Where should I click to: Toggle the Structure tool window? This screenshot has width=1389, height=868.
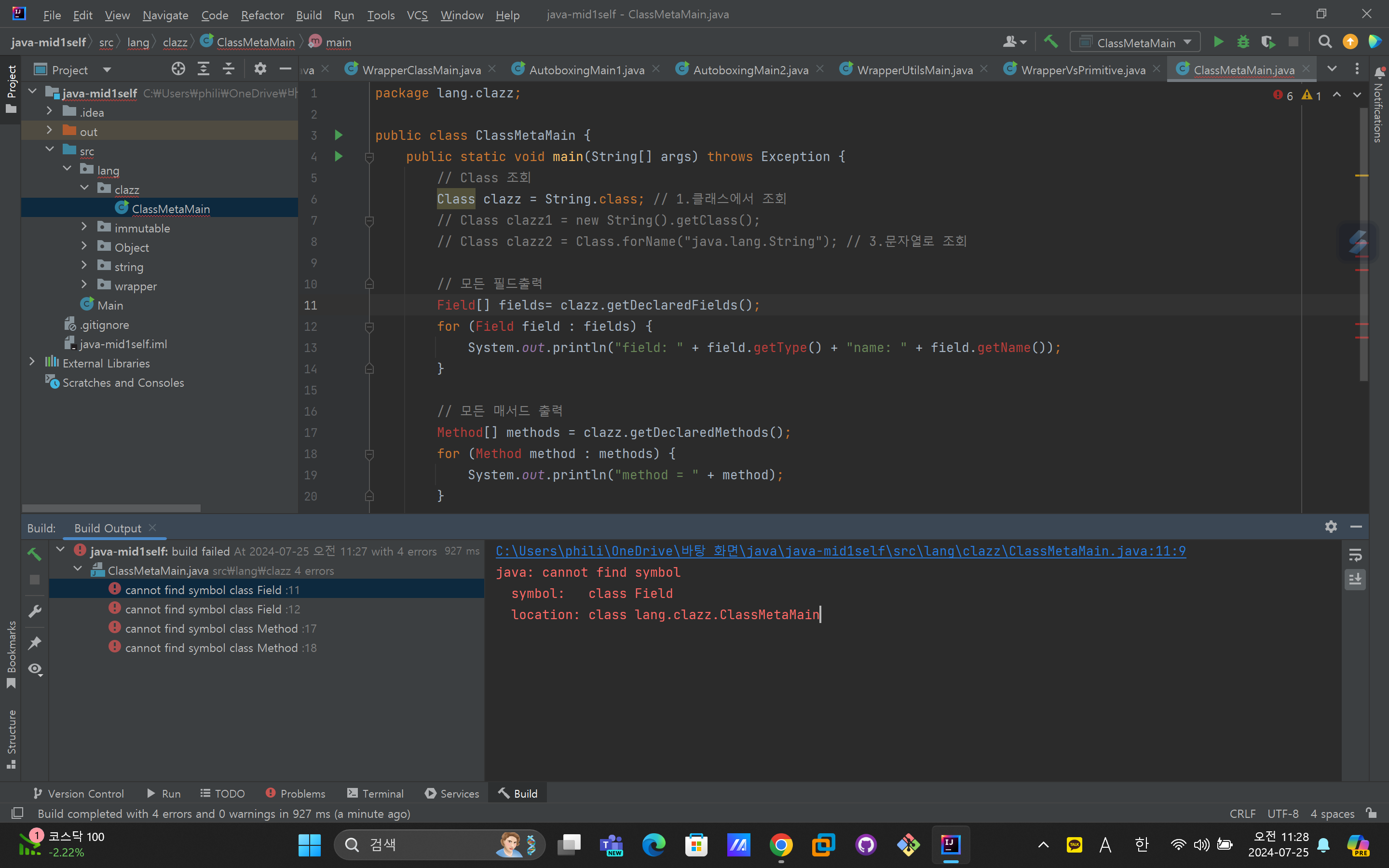coord(11,739)
